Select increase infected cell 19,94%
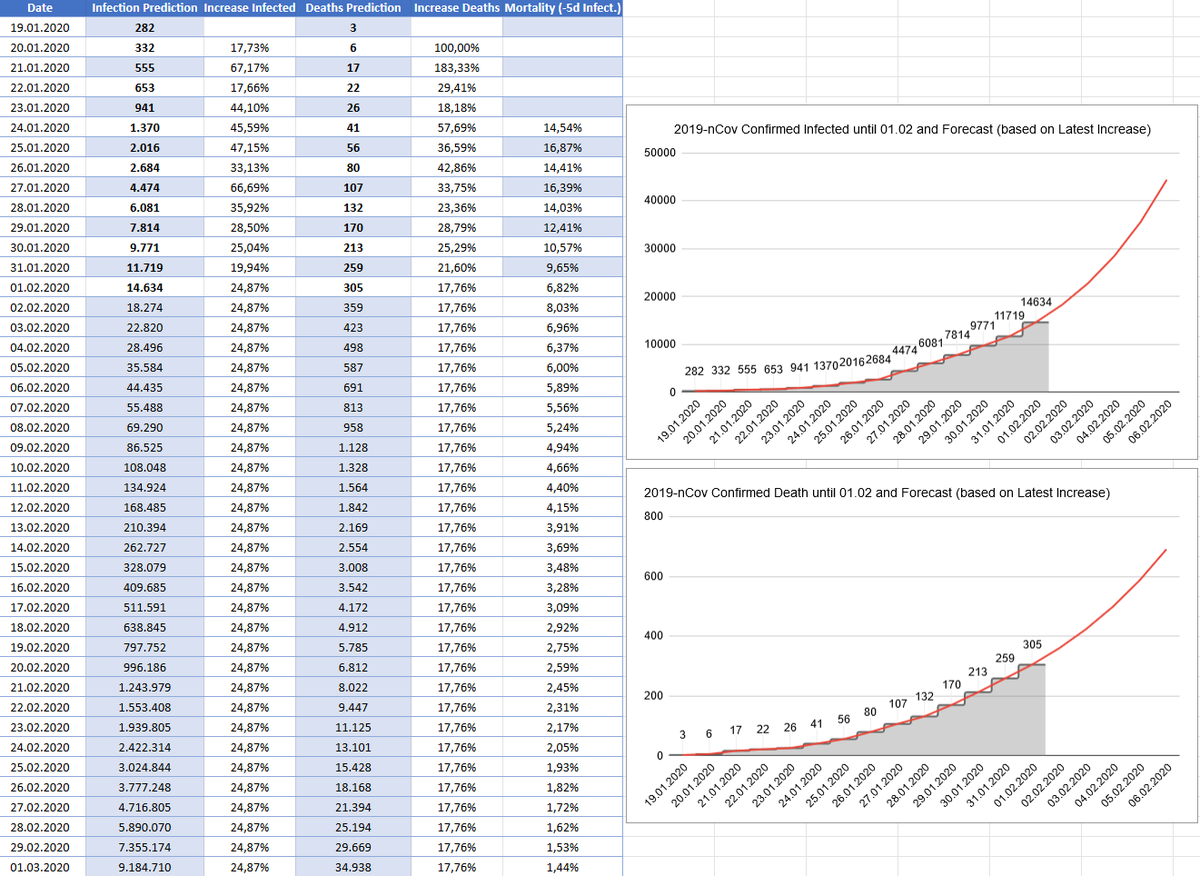The width and height of the screenshot is (1200, 876). 249,268
